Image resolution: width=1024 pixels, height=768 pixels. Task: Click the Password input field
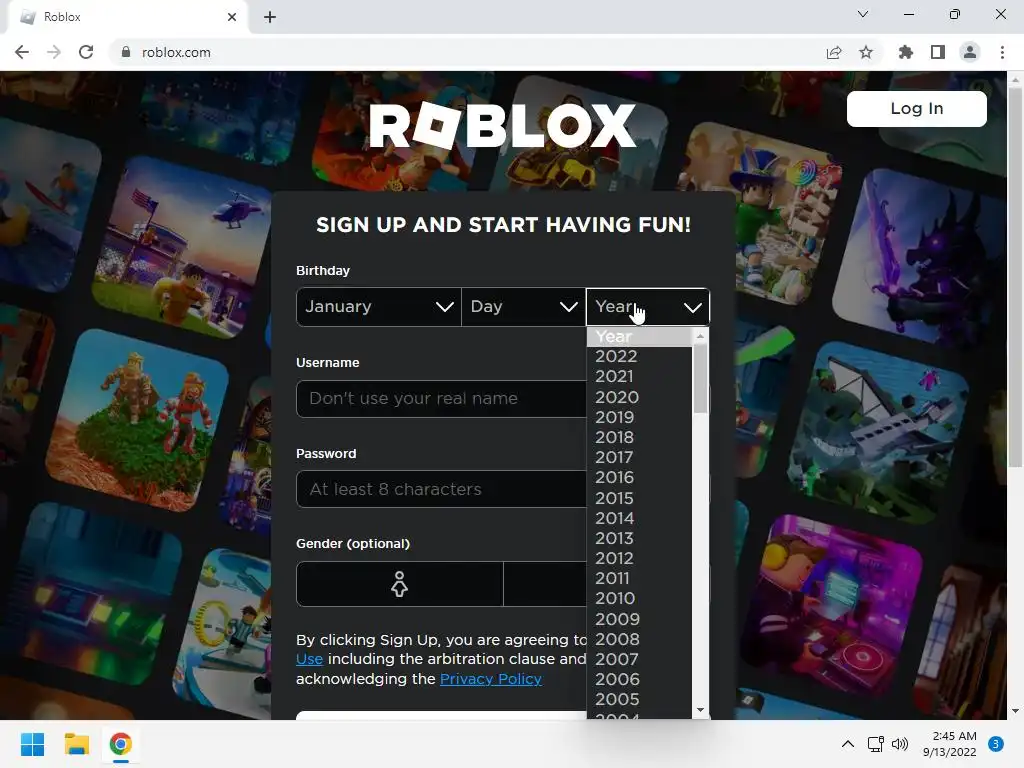pos(441,489)
